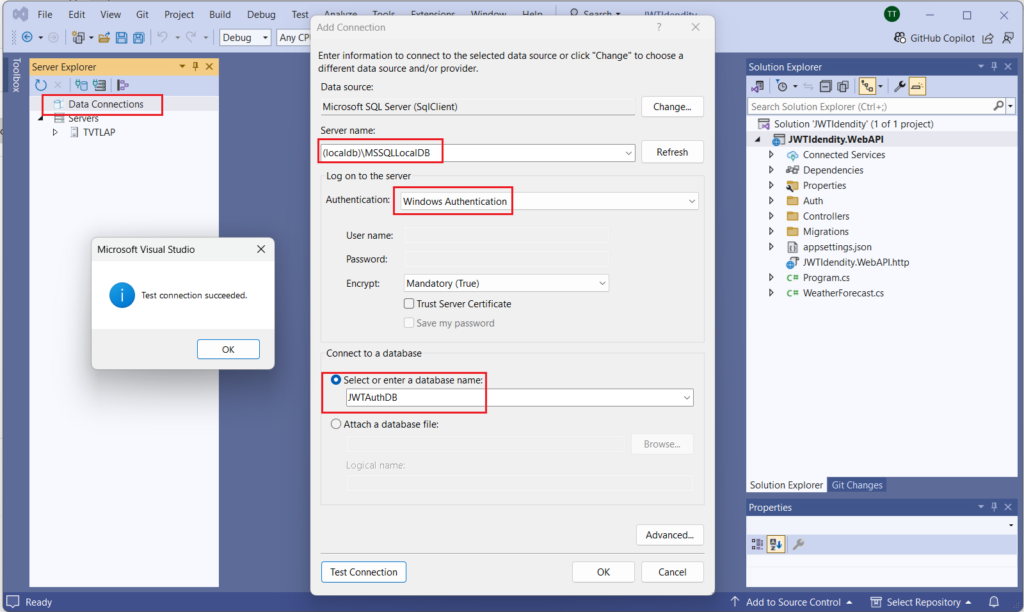Click the Save All toolbar icon

coord(138,38)
